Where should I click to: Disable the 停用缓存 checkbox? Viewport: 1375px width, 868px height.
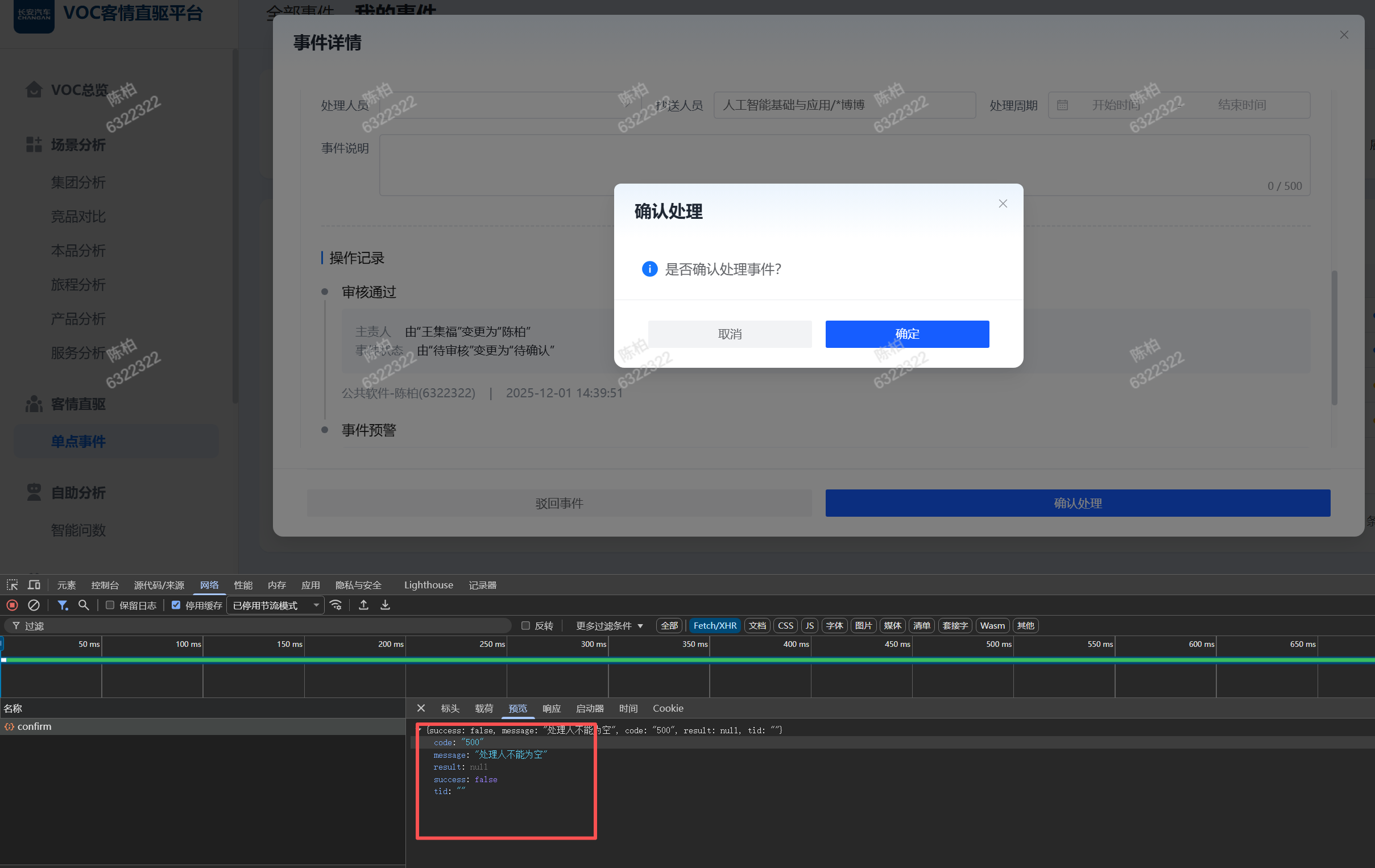[x=176, y=605]
